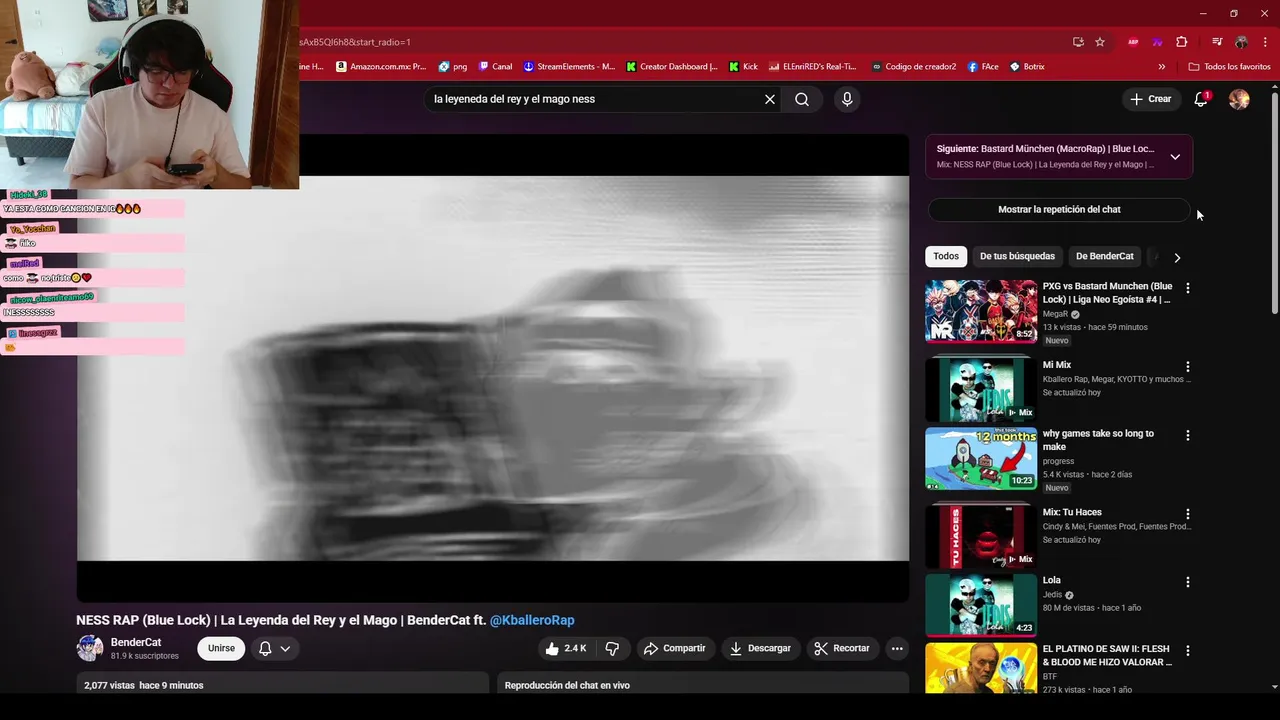Open PXG vs Bastard Munchen video thumbnail
Viewport: 1280px width, 720px height.
981,311
